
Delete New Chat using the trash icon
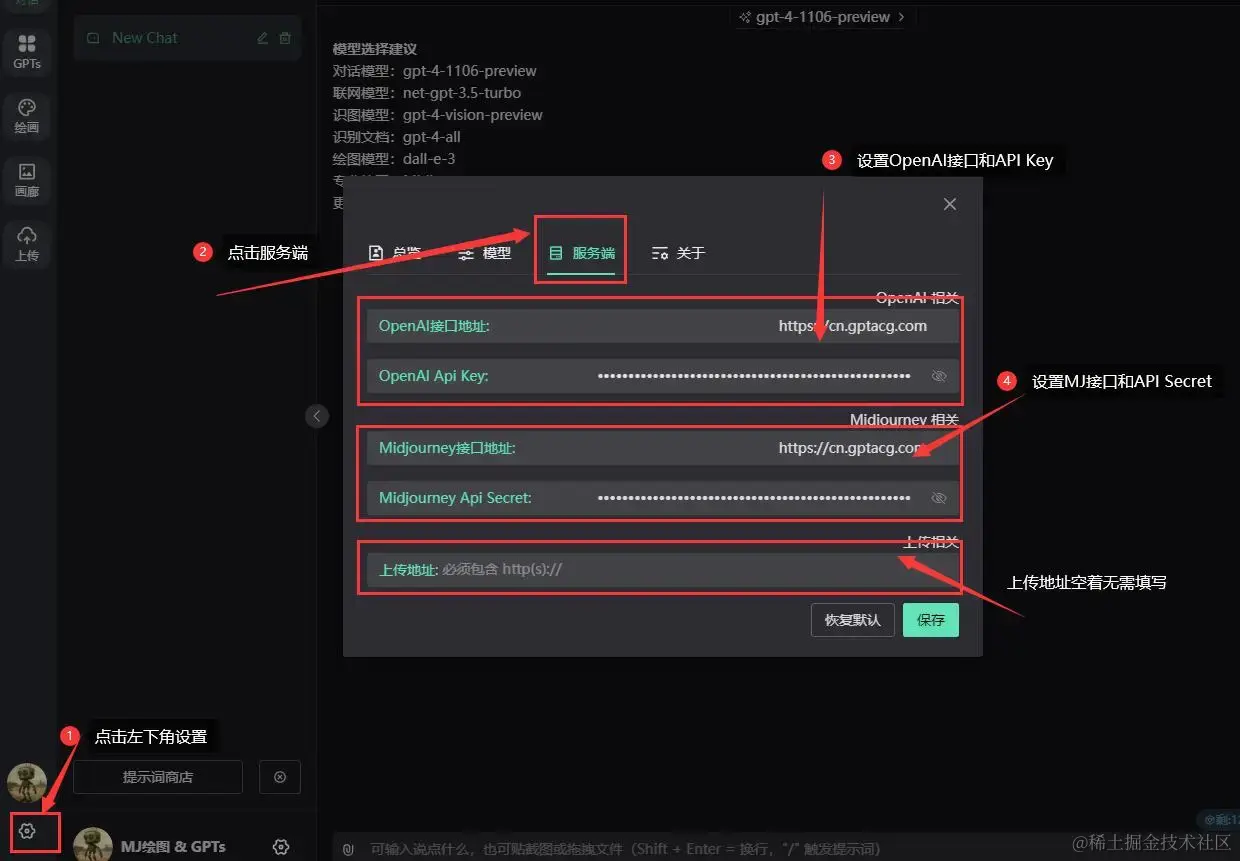pos(285,38)
